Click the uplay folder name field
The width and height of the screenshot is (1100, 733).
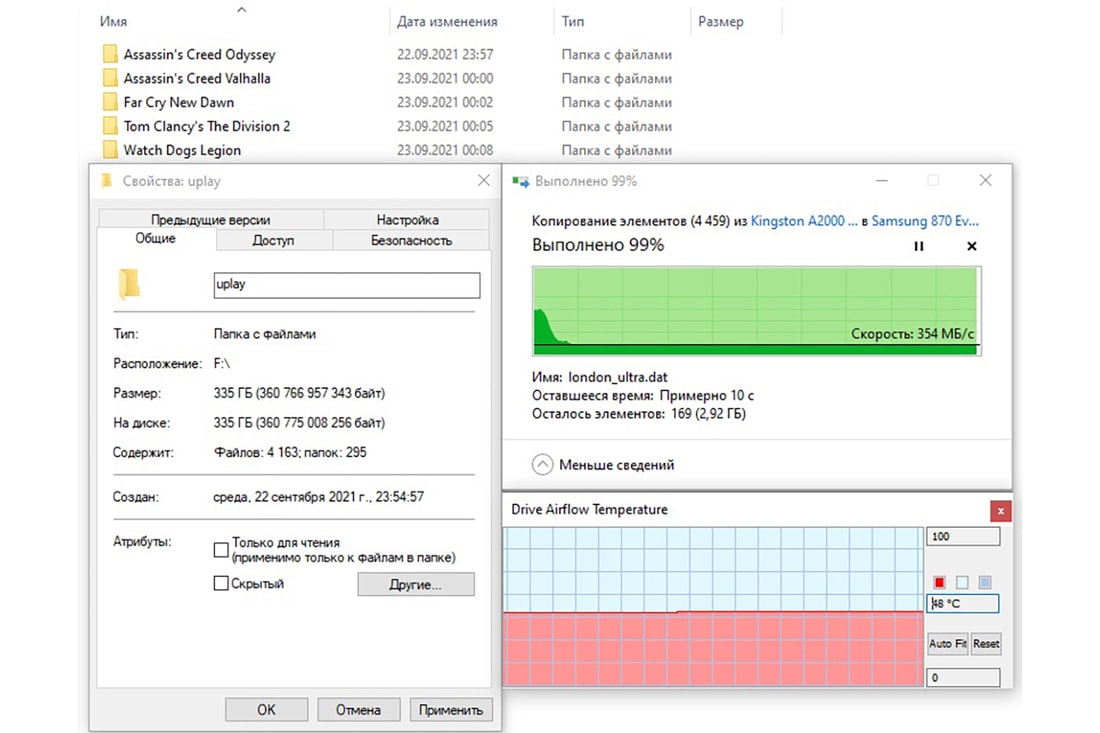coord(347,285)
